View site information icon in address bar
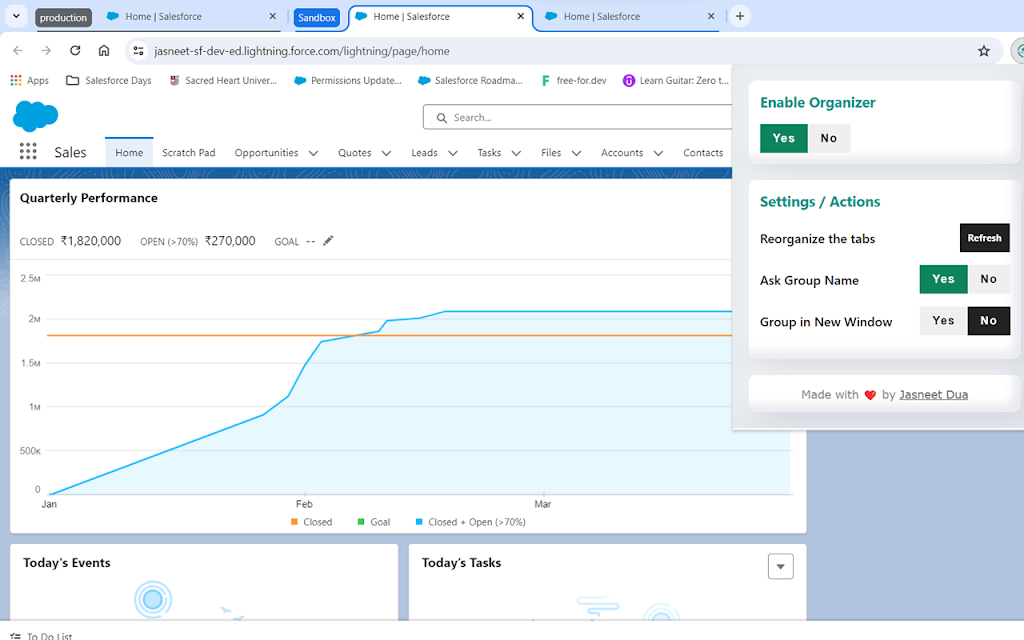Screen dimensions: 1024x640 click(x=138, y=51)
